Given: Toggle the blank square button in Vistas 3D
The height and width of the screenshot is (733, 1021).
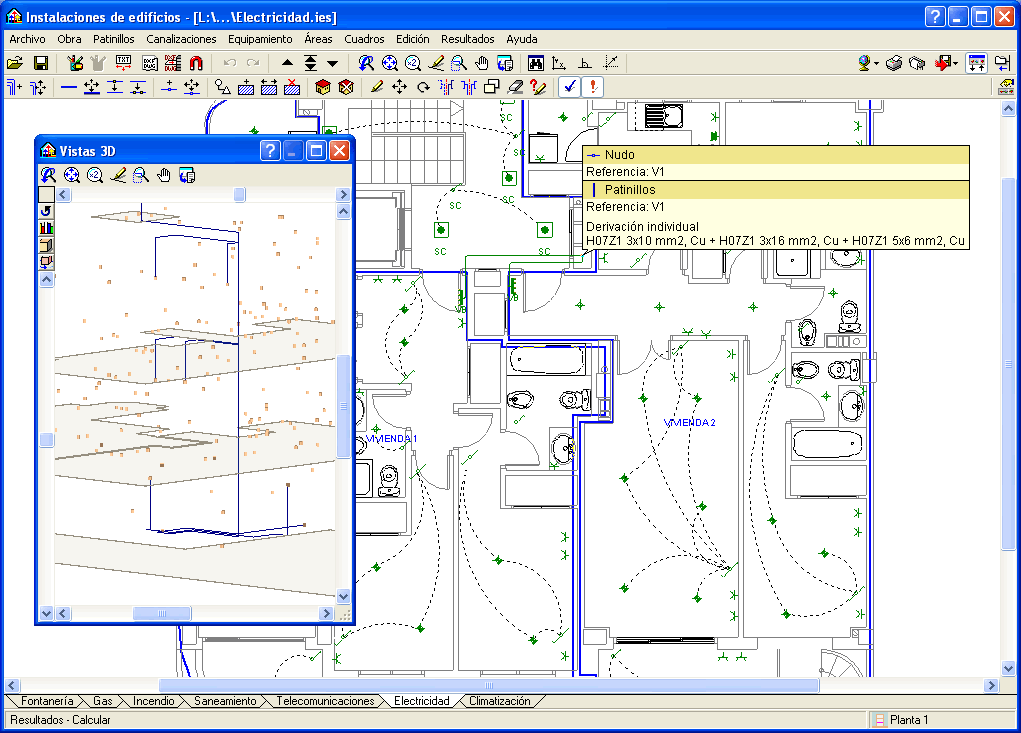Looking at the screenshot, I should point(46,194).
